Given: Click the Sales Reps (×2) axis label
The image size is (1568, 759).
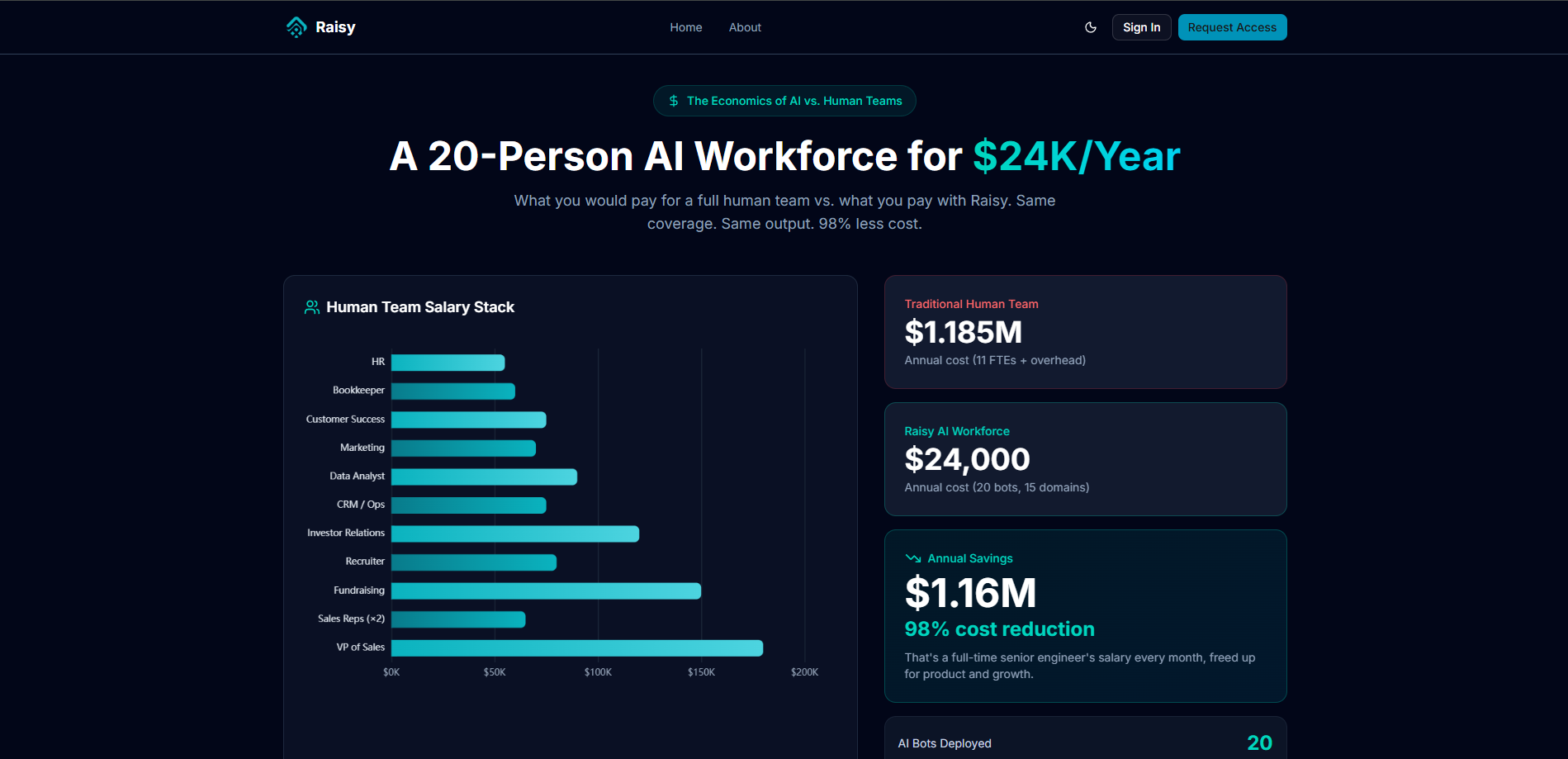Looking at the screenshot, I should click(351, 619).
